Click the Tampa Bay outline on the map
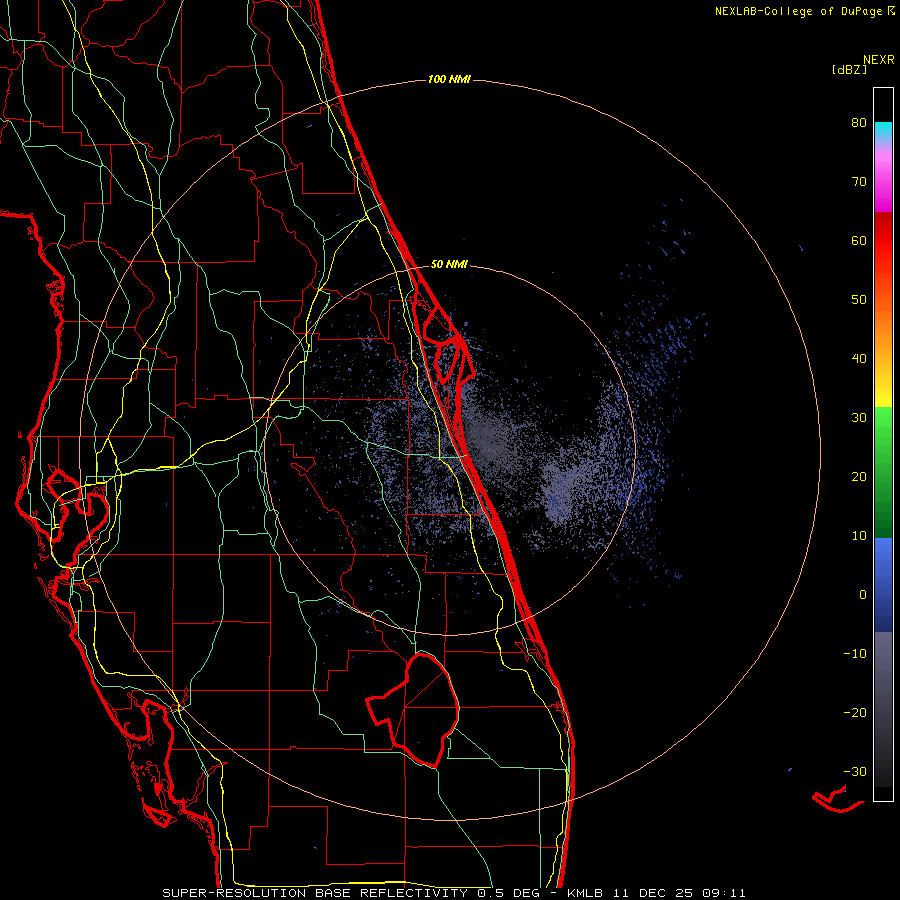This screenshot has width=900, height=900. pyautogui.click(x=77, y=505)
